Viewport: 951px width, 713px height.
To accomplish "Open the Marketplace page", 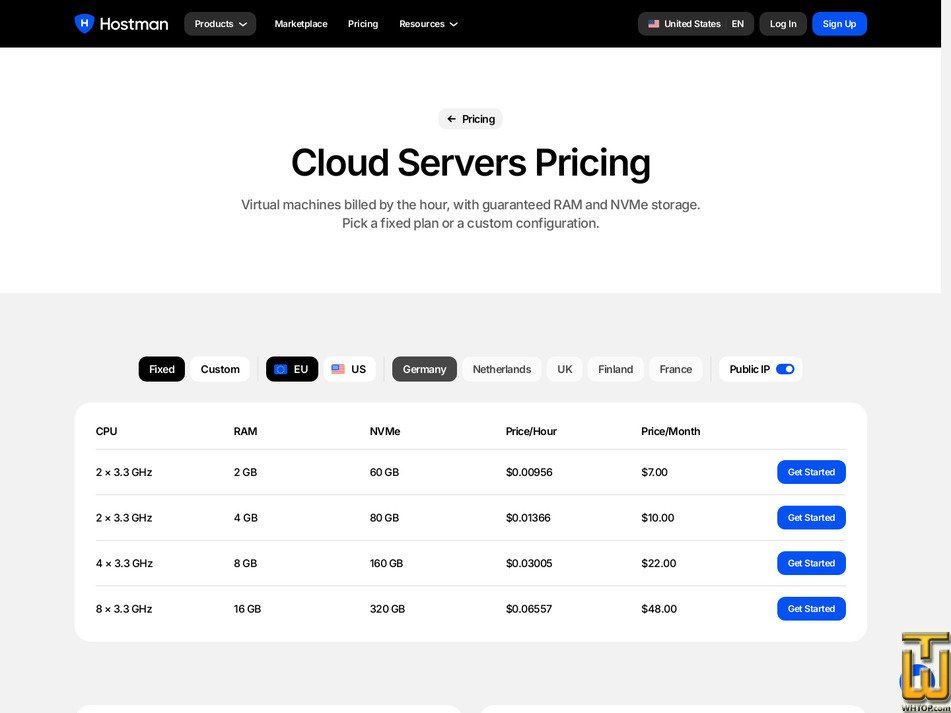I will pyautogui.click(x=301, y=24).
